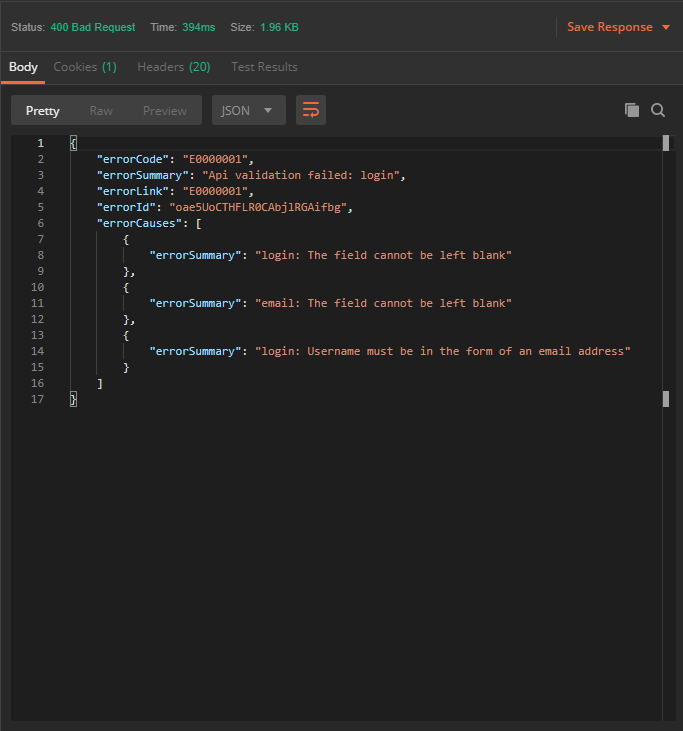Open the dropdown arrow beside Save Response
Screen dimensions: 683x731
pos(666,27)
